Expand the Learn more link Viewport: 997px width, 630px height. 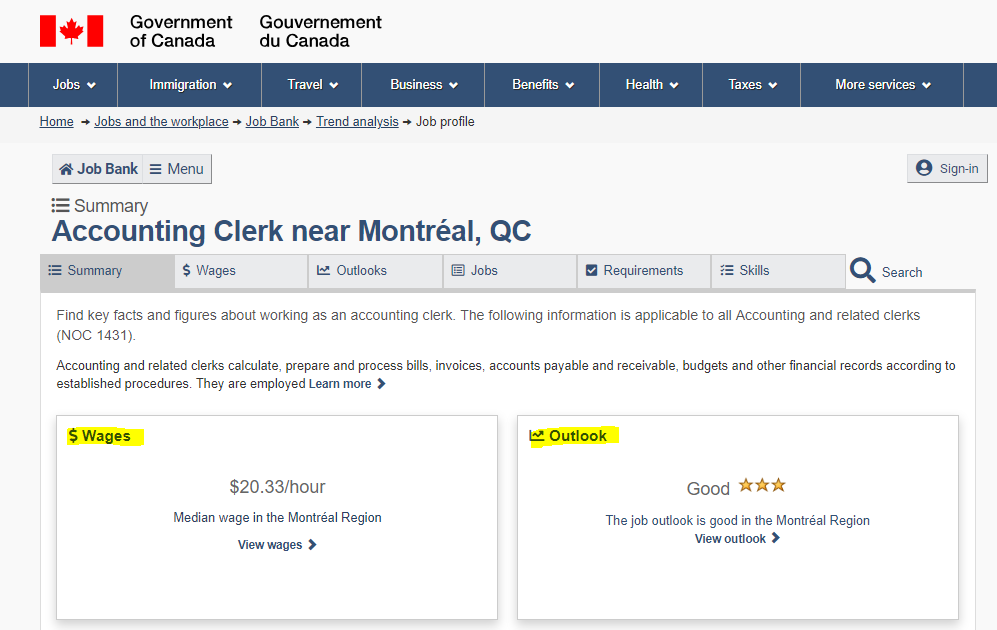click(347, 384)
